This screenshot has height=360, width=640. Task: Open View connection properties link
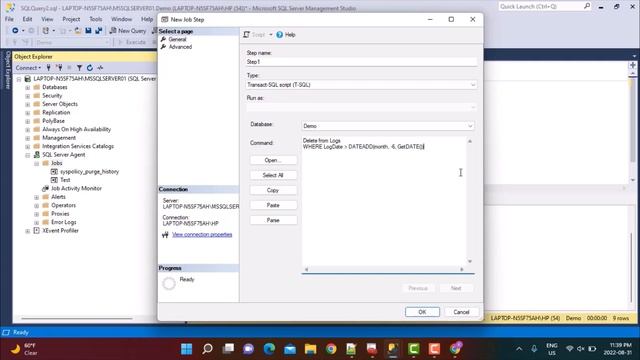tap(202, 235)
